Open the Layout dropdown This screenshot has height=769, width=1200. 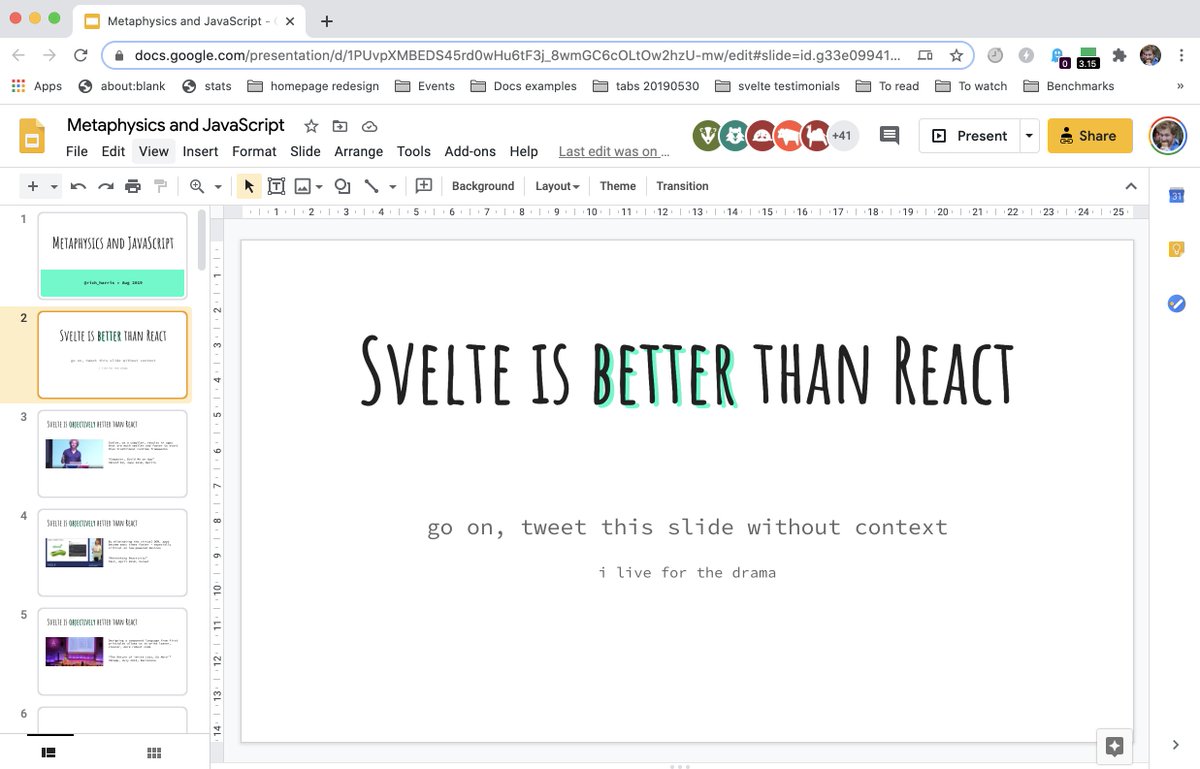click(557, 186)
